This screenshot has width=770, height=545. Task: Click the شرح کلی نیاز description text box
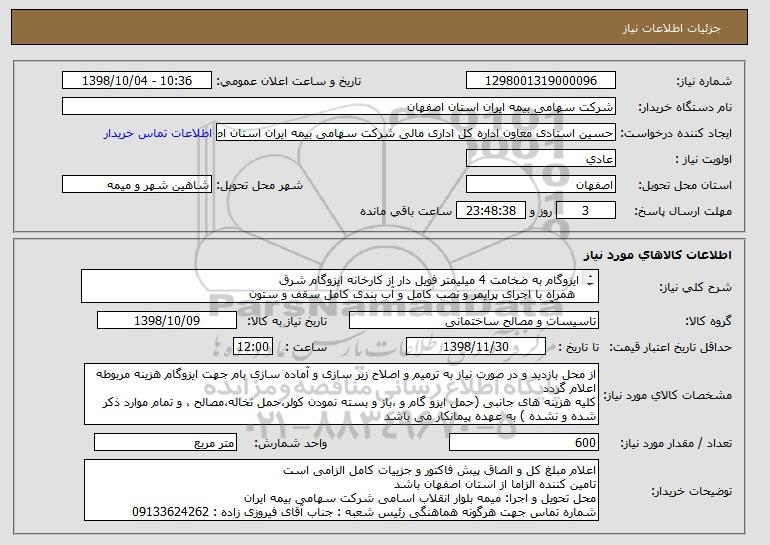pos(340,286)
